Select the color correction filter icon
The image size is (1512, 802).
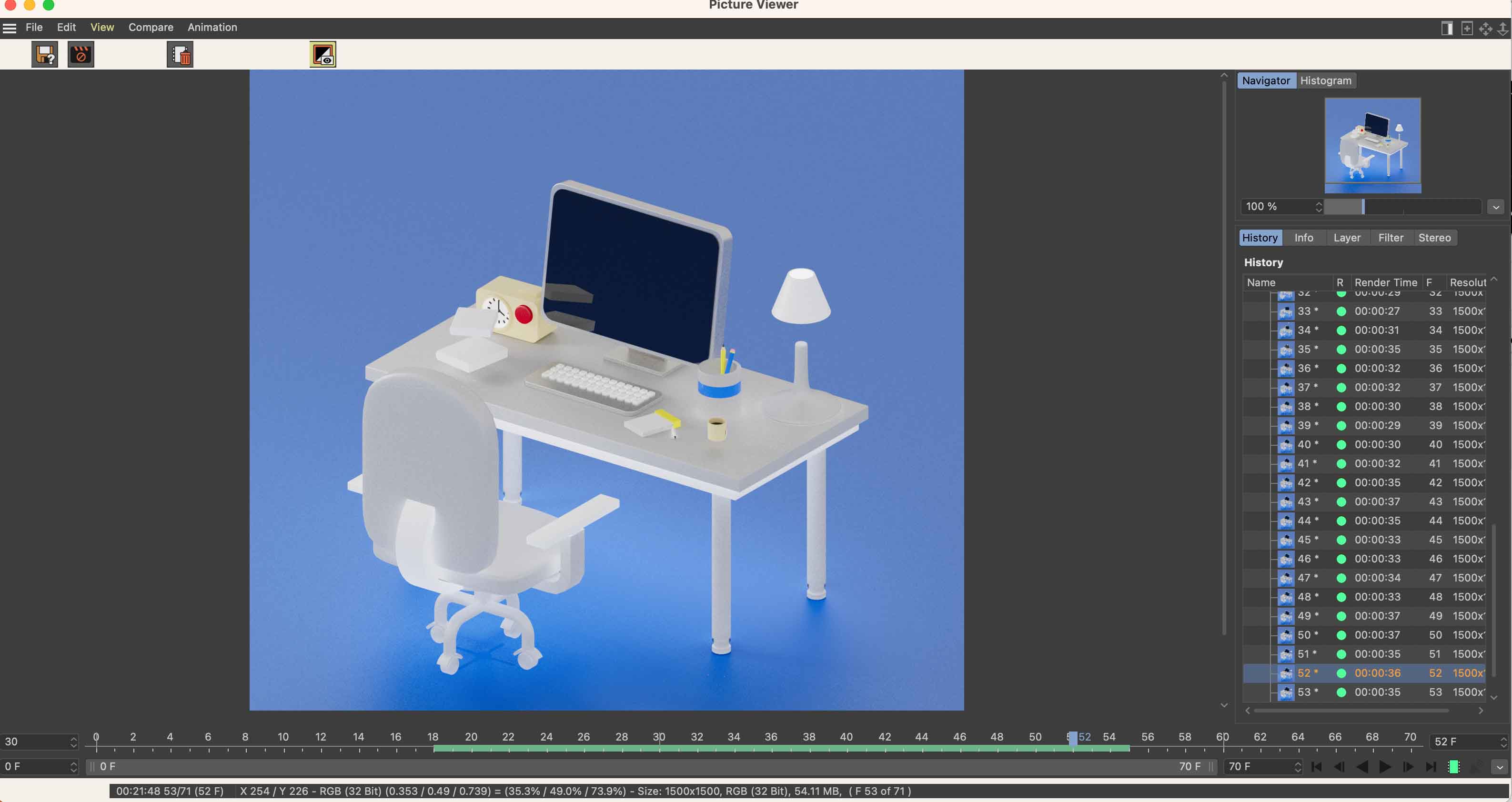pos(322,55)
